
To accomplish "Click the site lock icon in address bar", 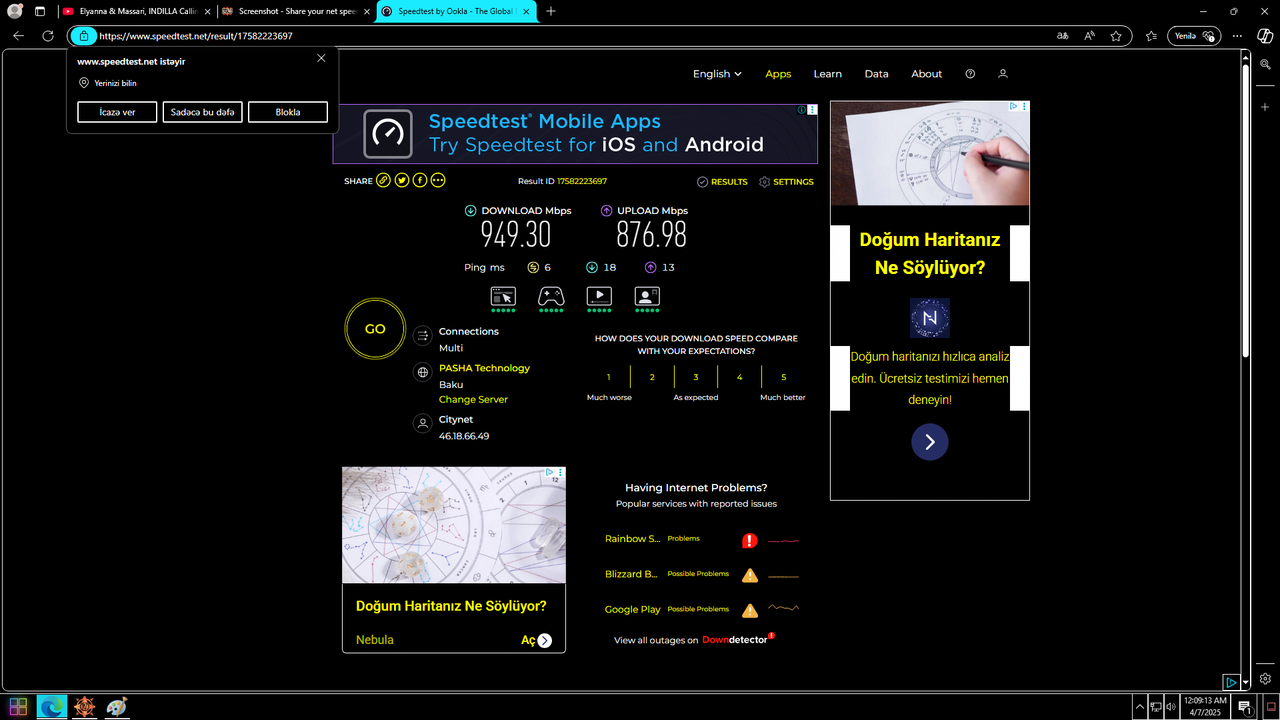I will coord(83,36).
